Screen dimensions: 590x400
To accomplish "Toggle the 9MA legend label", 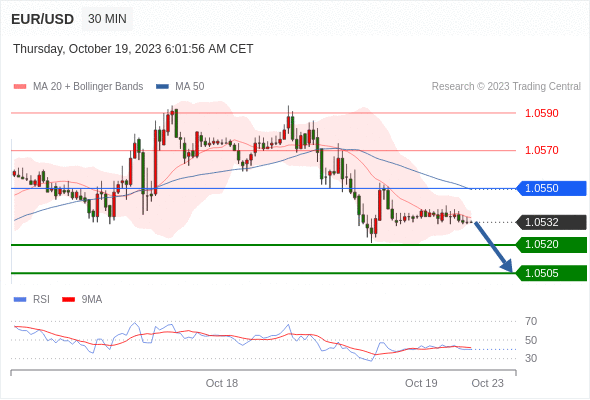I will click(92, 300).
